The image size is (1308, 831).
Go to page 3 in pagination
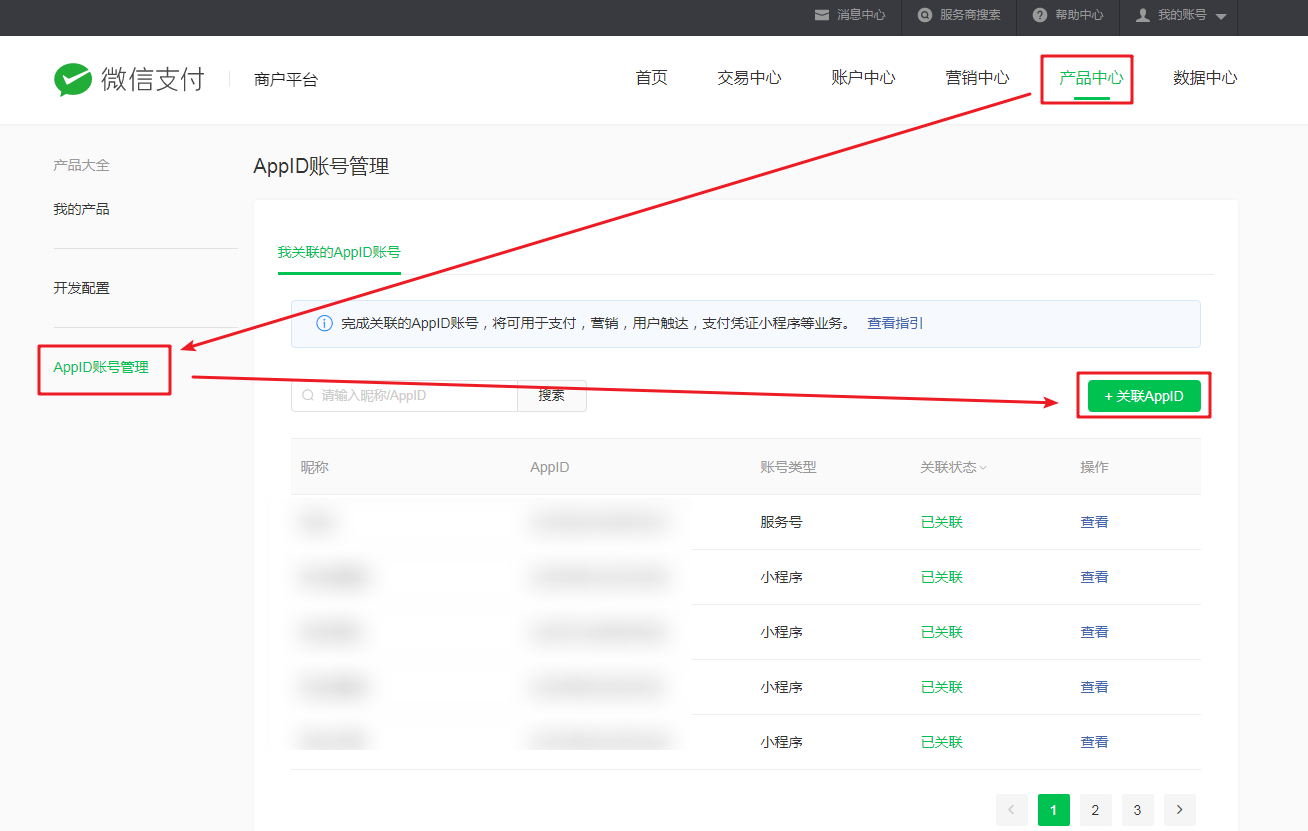click(1138, 810)
